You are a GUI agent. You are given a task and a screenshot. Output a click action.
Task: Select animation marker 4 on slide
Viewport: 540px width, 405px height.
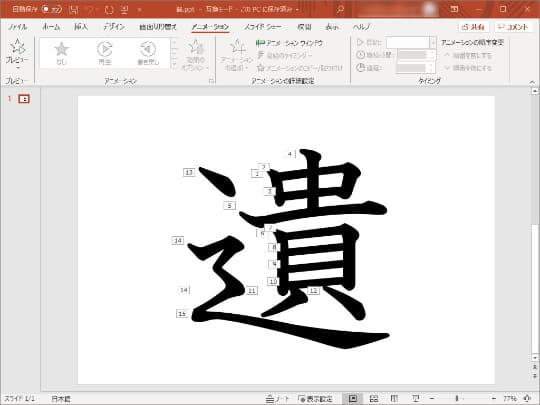point(290,154)
